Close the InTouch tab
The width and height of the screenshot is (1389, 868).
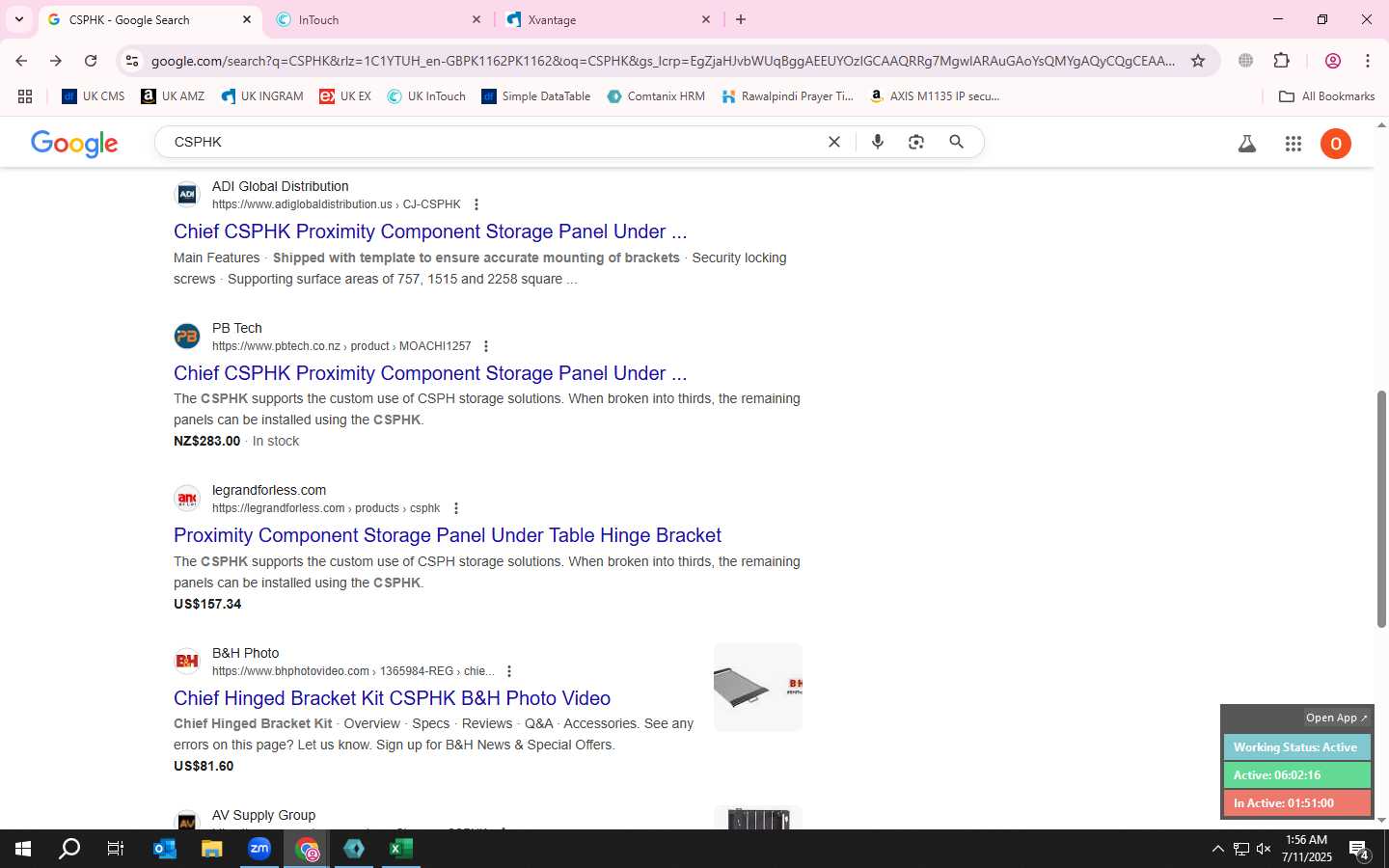(477, 19)
